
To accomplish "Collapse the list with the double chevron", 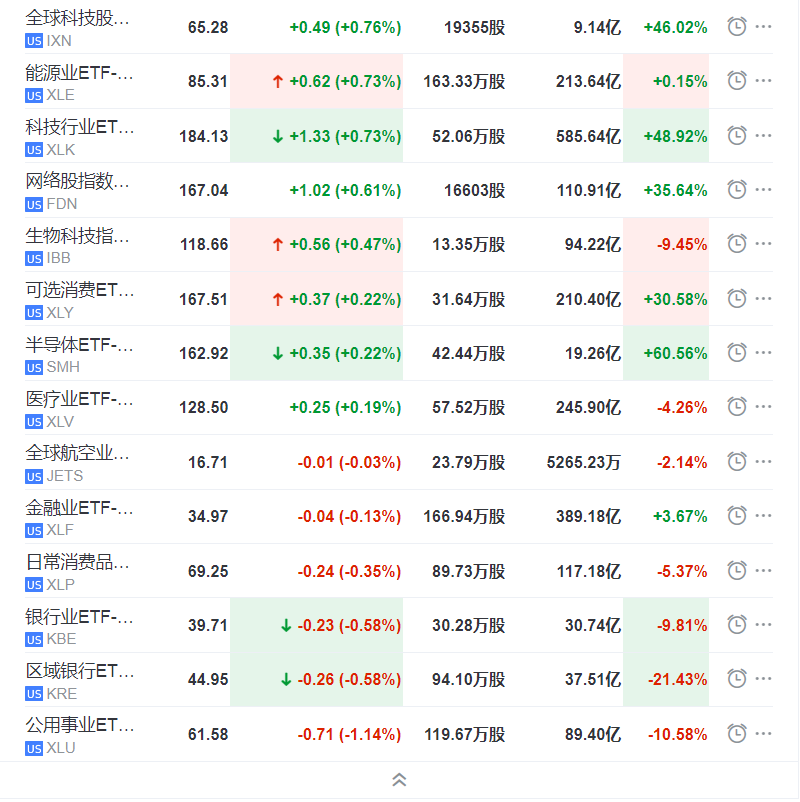I will 399,778.
